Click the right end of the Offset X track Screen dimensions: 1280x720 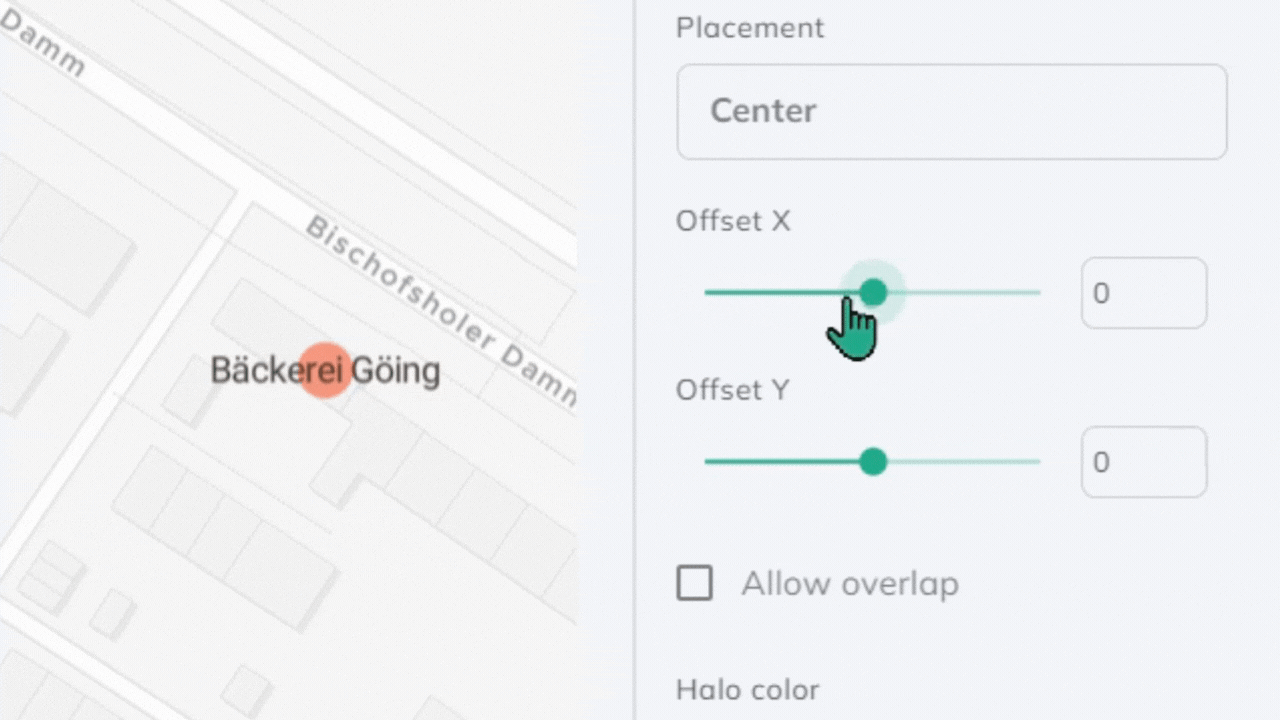[1036, 293]
